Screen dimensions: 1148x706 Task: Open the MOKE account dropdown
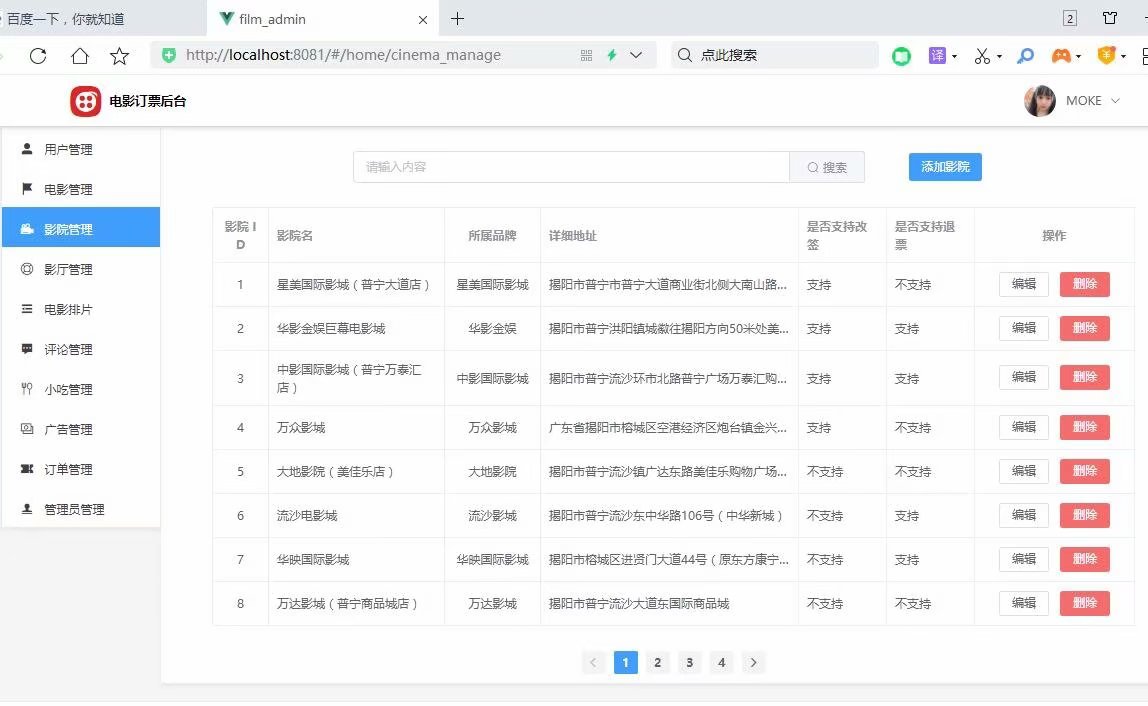tap(1089, 100)
